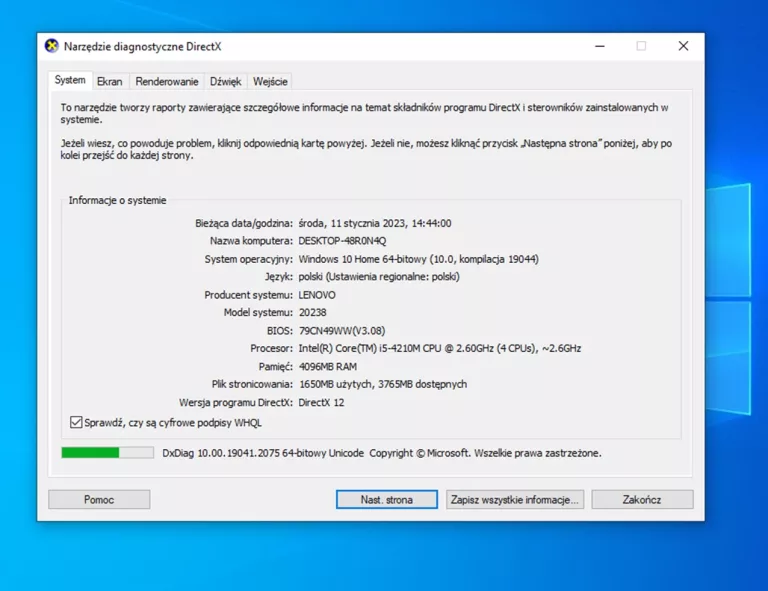Click the computer name DESKTOP-48R0N4Q
Viewport: 768px width, 591px height.
pos(342,241)
